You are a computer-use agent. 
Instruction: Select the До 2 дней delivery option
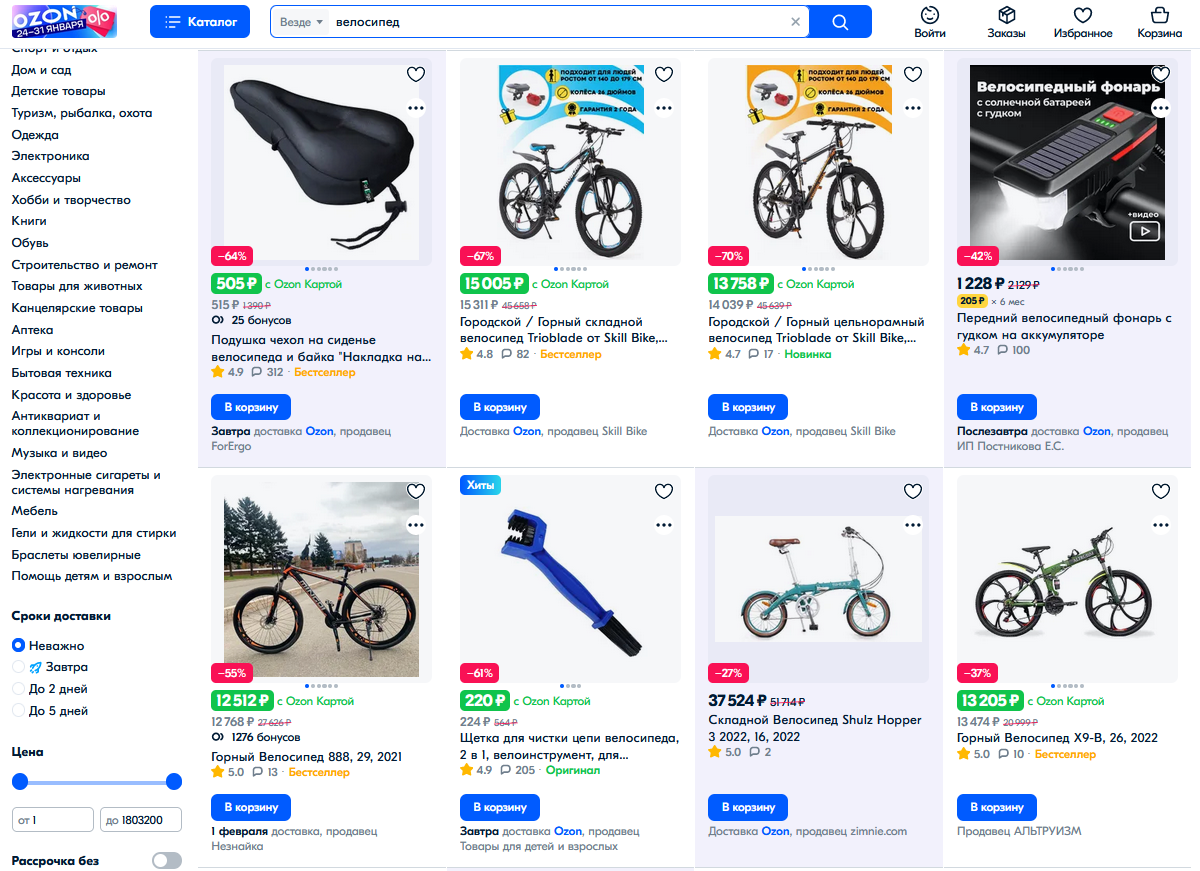click(18, 689)
